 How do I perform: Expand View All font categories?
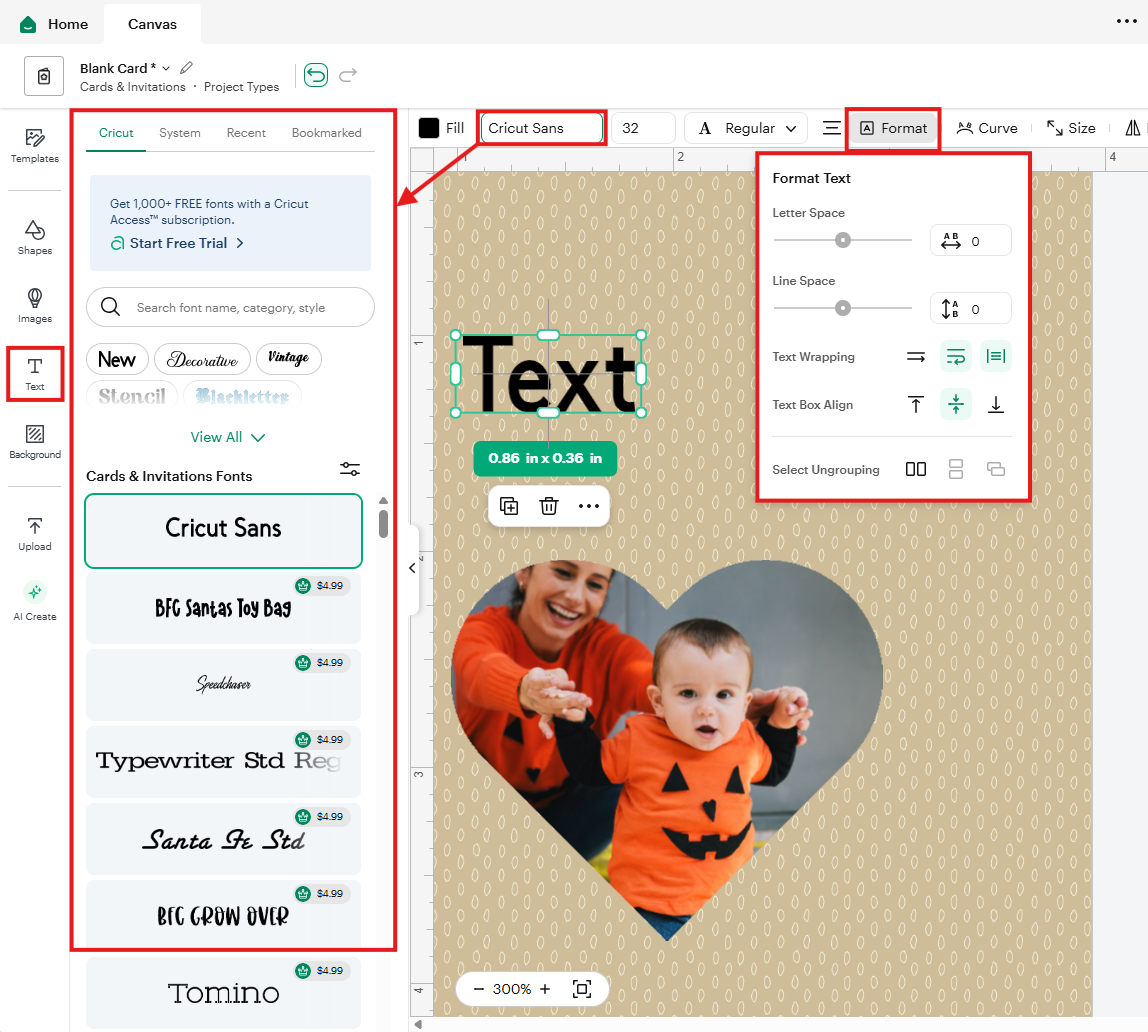tap(228, 437)
